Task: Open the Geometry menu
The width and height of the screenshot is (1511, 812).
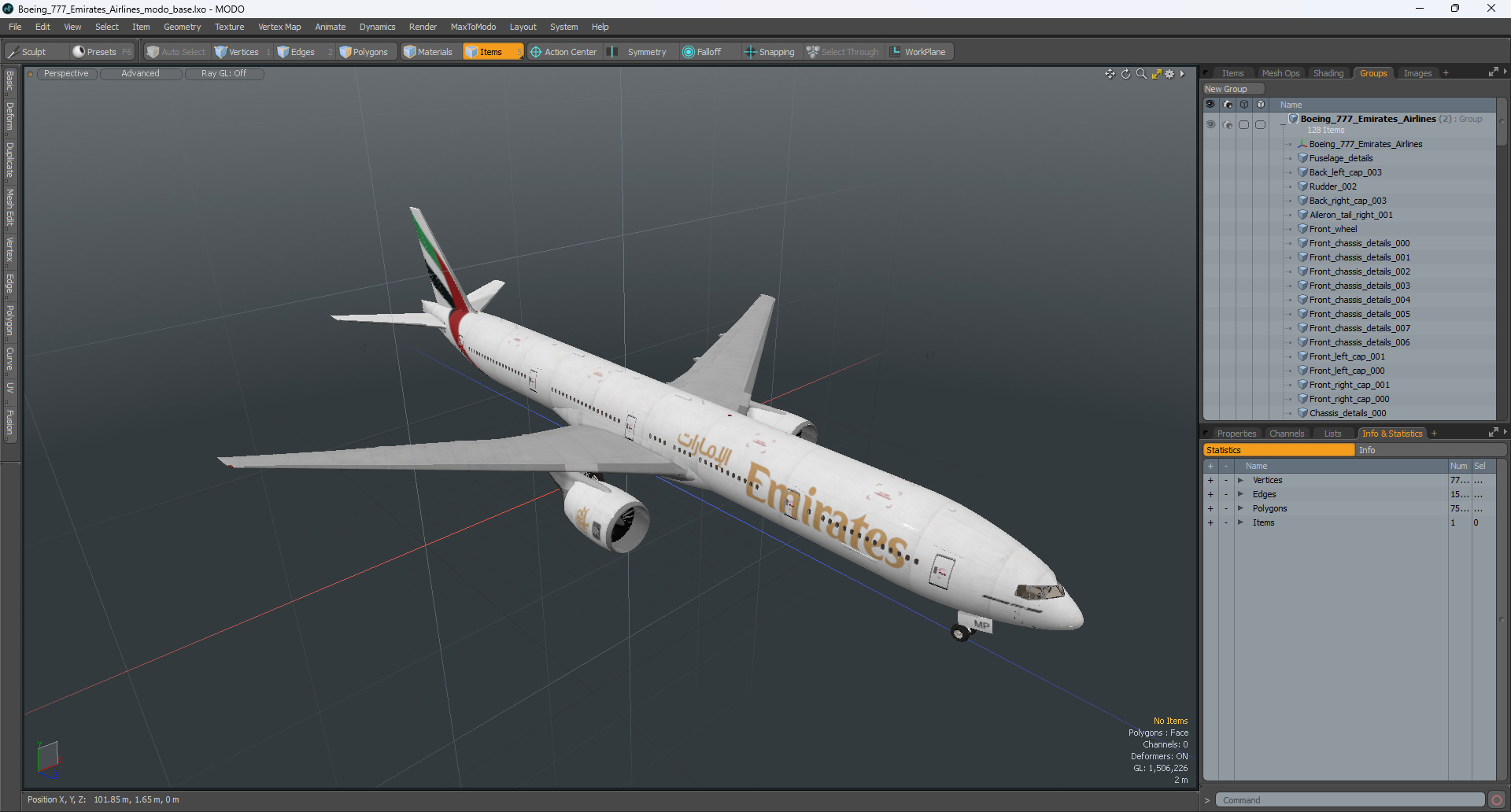Action: click(x=182, y=27)
